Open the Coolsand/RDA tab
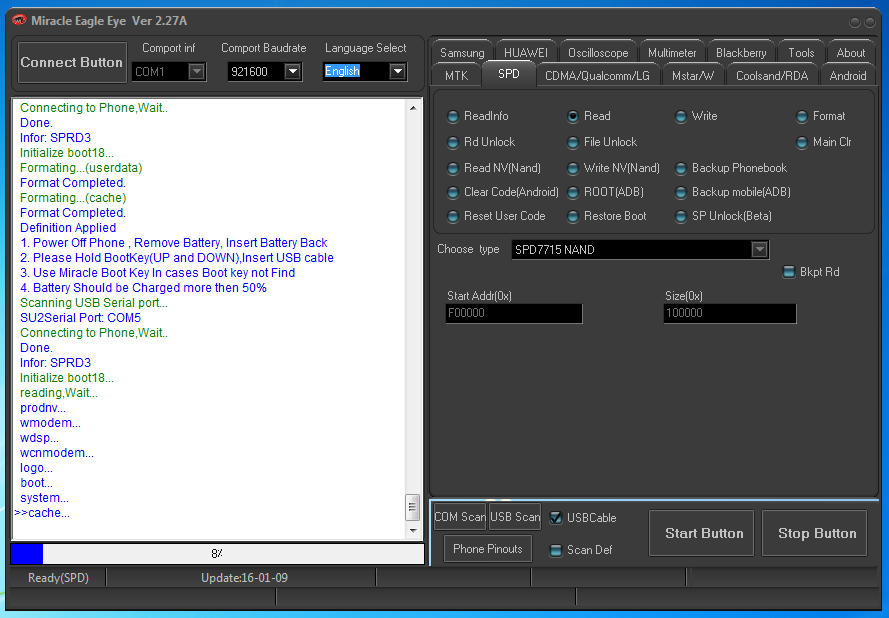889x618 pixels. [772, 75]
